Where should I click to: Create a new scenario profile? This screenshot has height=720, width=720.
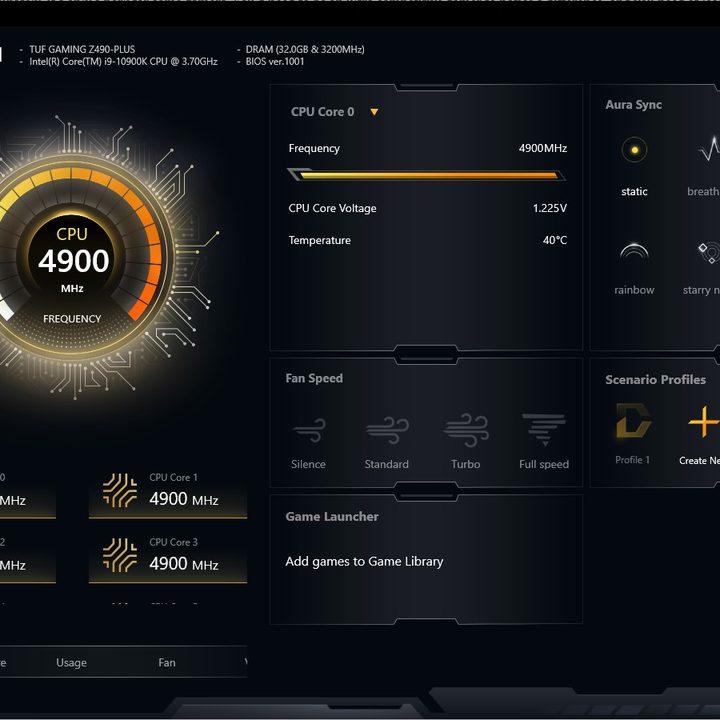pos(703,421)
